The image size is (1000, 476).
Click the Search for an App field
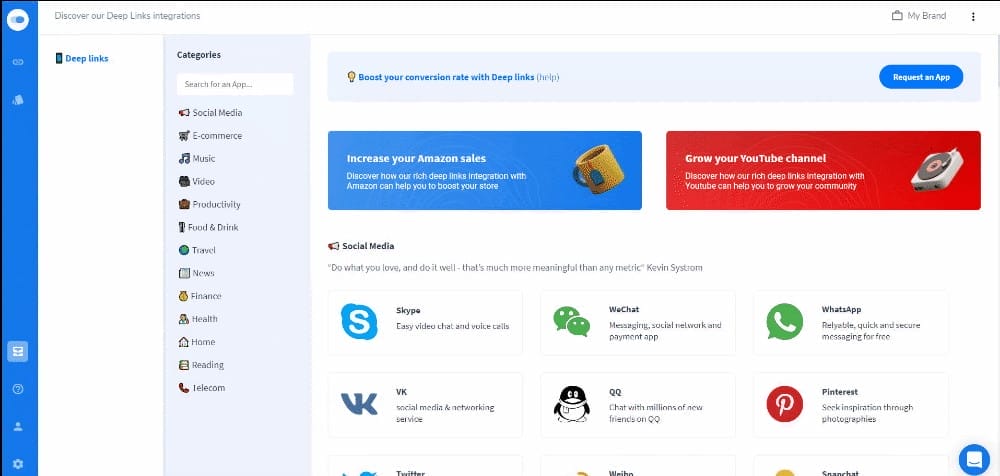[235, 84]
